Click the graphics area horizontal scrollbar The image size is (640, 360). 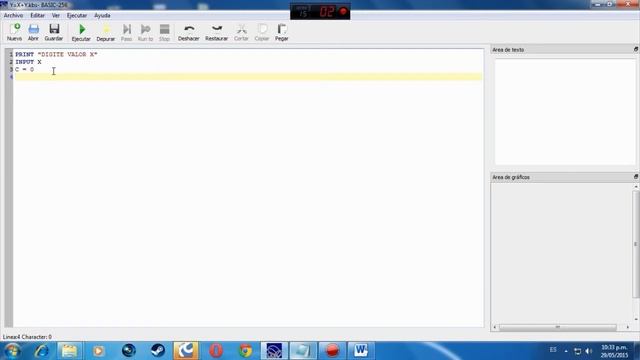pos(558,327)
